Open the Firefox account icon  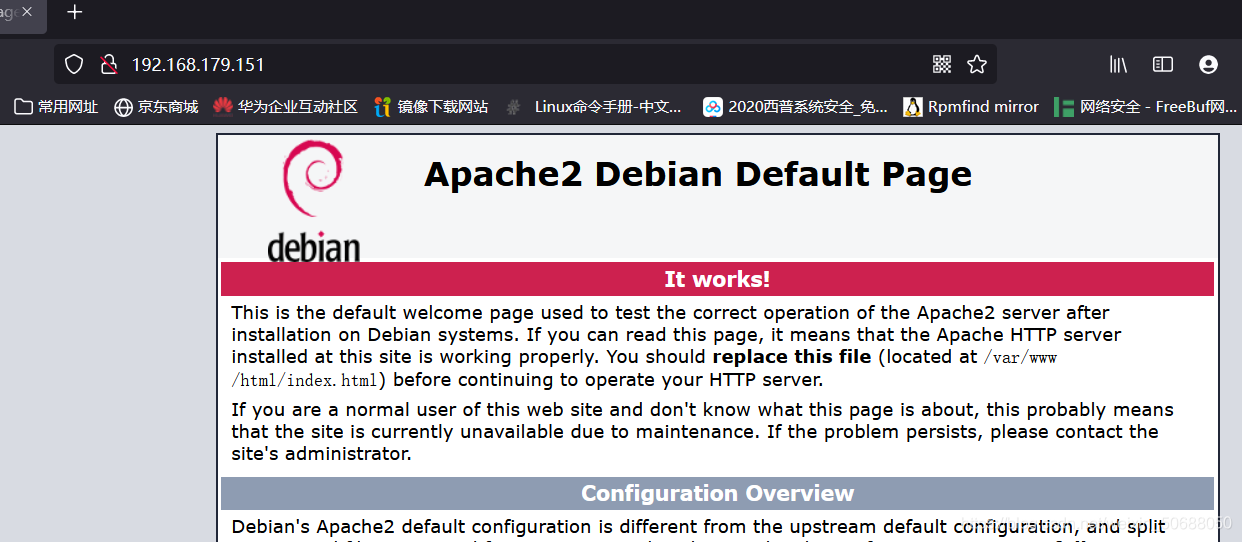[x=1208, y=65]
